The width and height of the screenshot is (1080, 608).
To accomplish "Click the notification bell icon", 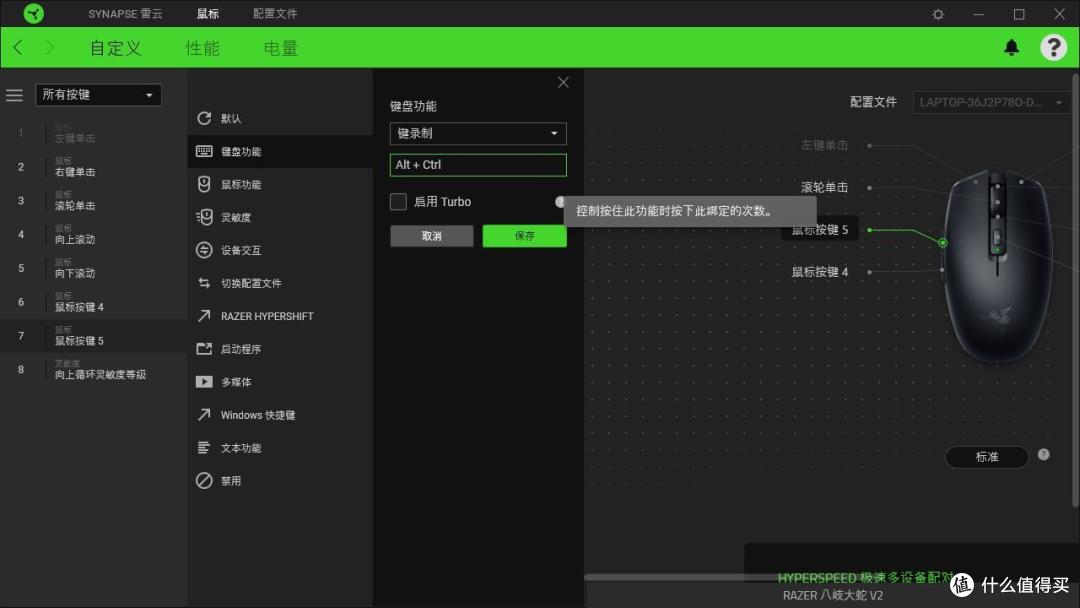I will point(1011,48).
